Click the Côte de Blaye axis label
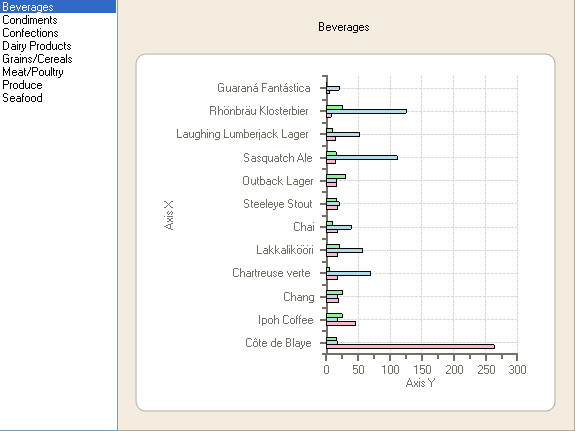The height and width of the screenshot is (431, 575). click(278, 343)
